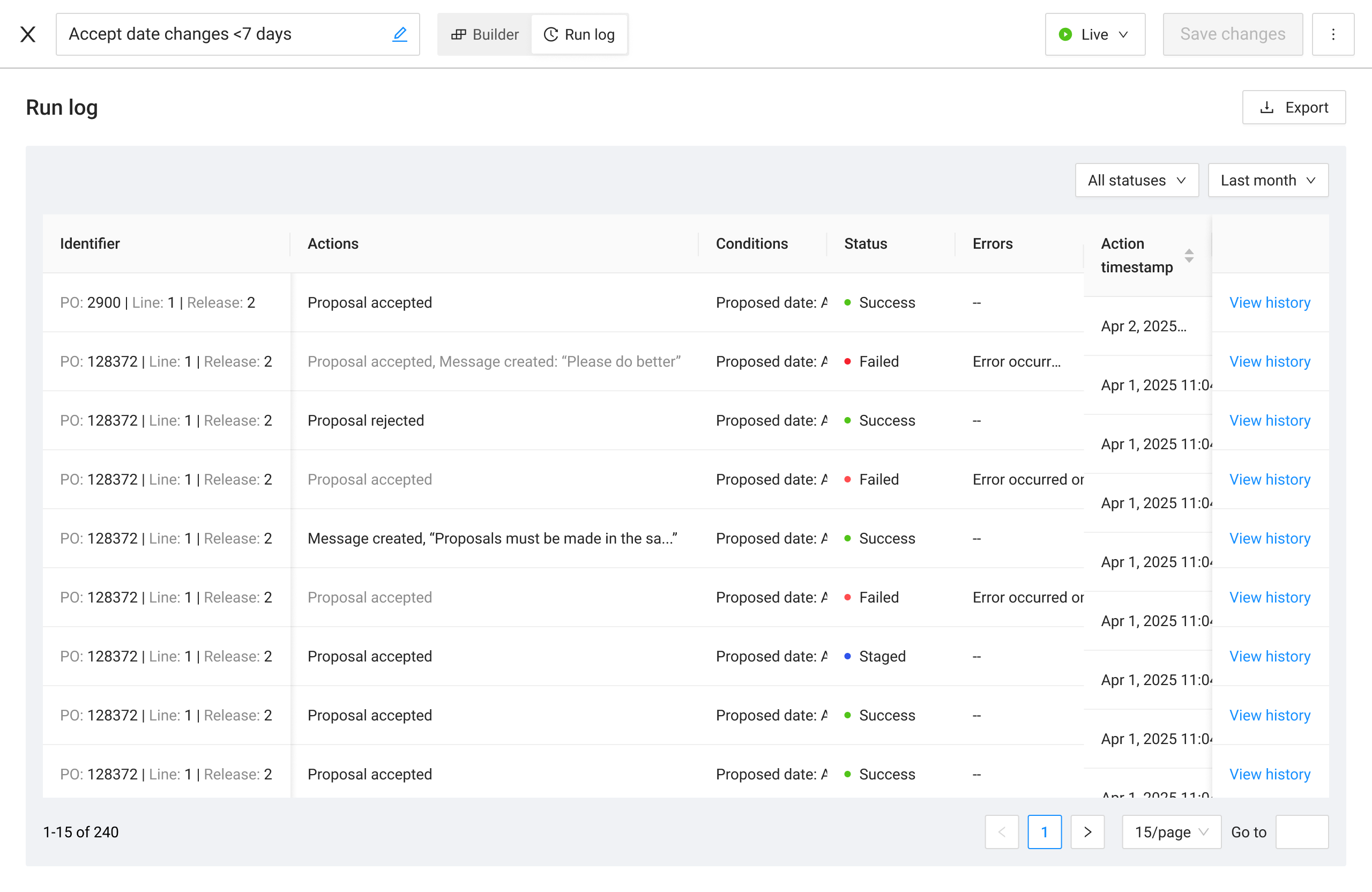Click the Export button
The width and height of the screenshot is (1372, 892).
[x=1293, y=107]
